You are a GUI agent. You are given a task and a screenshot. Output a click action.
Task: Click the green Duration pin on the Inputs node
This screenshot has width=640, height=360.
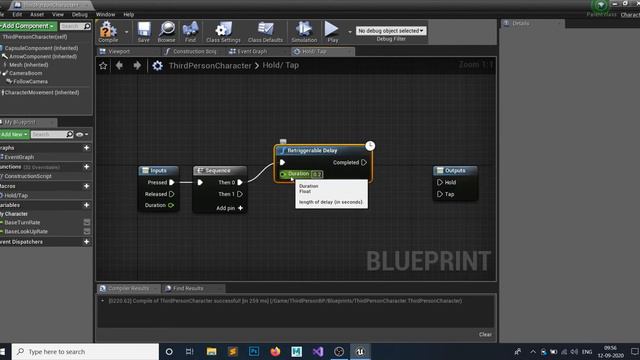[x=171, y=205]
